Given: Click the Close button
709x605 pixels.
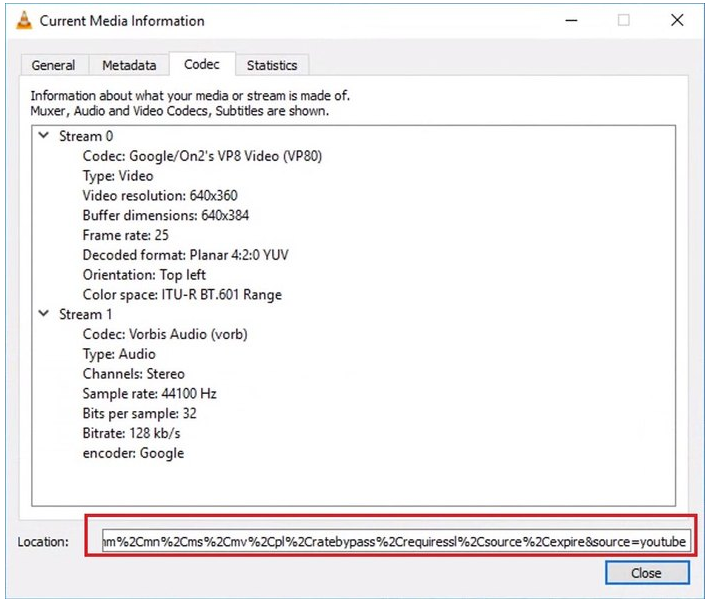Looking at the screenshot, I should pos(647,573).
